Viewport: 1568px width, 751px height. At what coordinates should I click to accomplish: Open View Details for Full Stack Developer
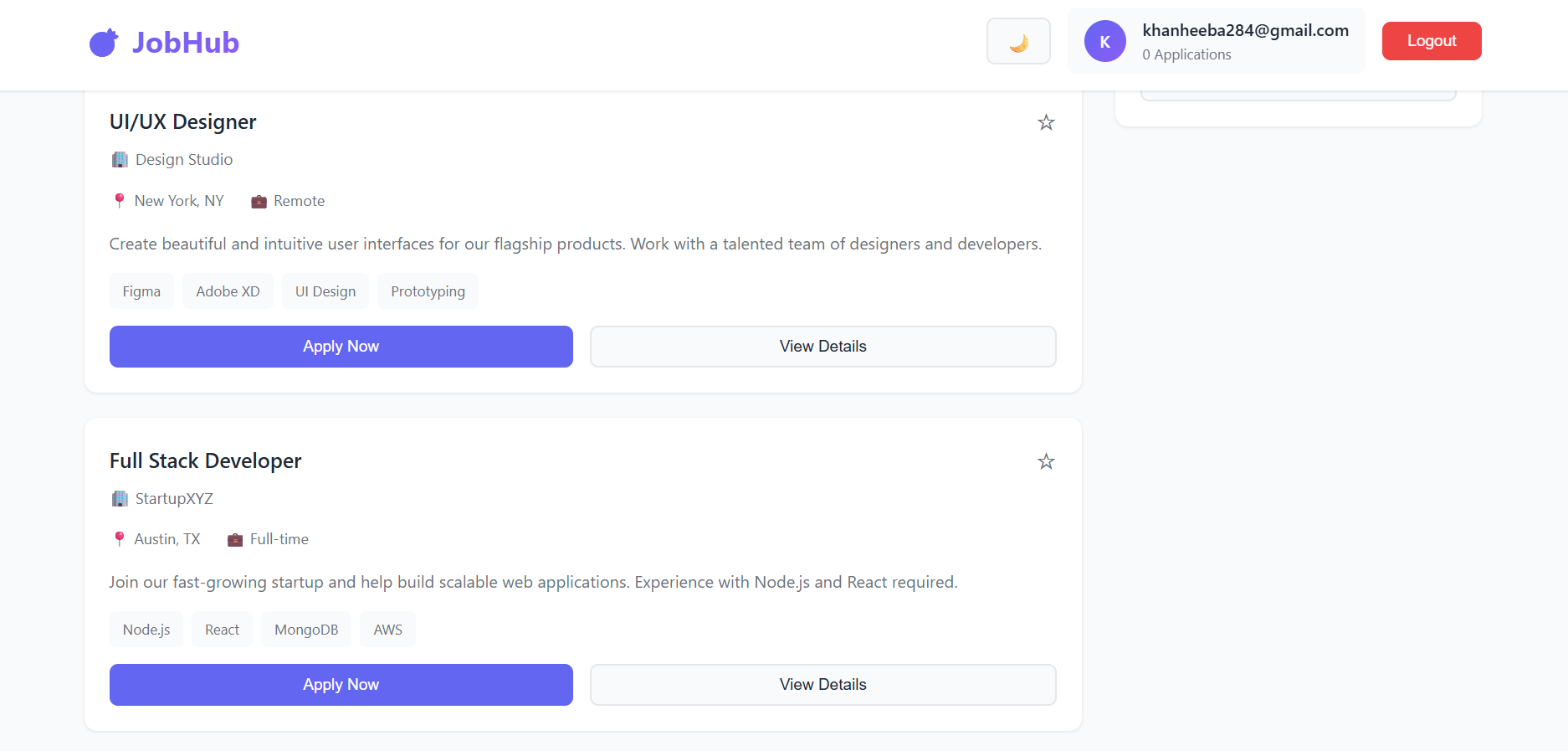[822, 685]
